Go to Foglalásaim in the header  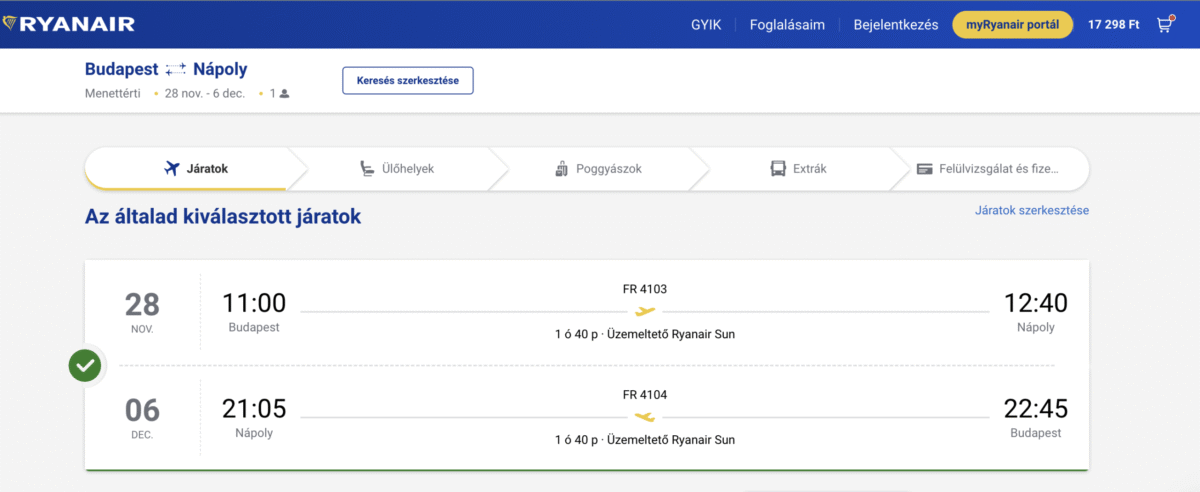[x=787, y=25]
